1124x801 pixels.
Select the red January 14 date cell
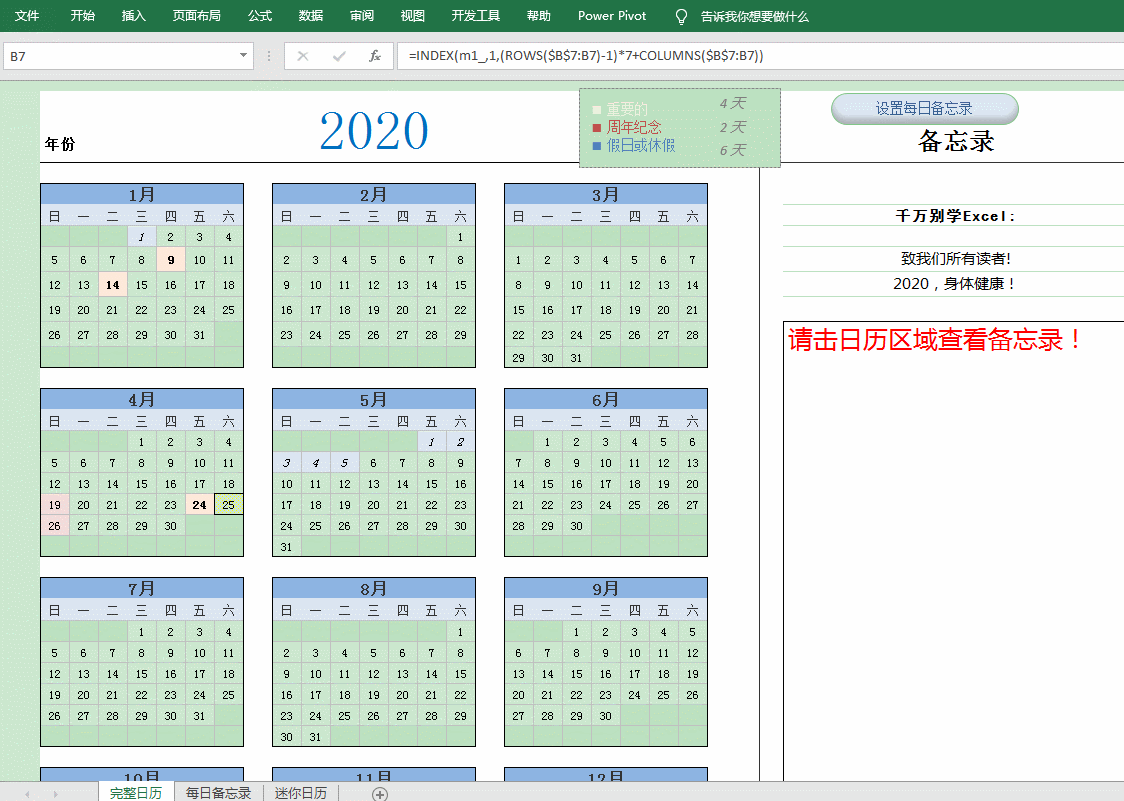pyautogui.click(x=112, y=285)
